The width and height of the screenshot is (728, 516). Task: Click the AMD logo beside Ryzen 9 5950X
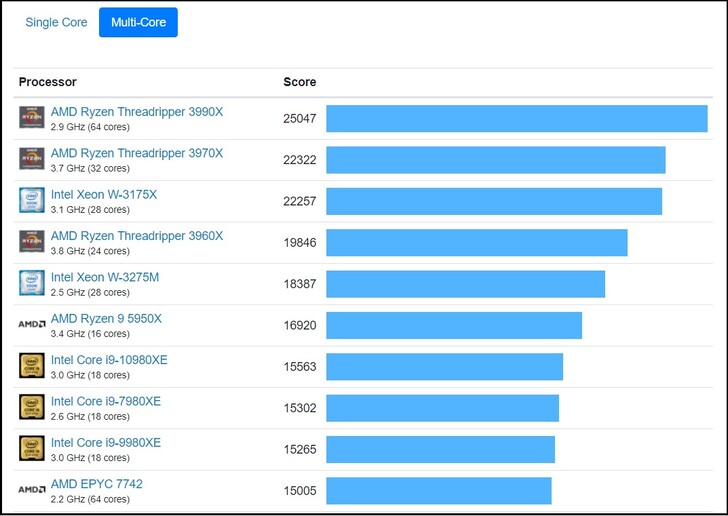[x=32, y=324]
